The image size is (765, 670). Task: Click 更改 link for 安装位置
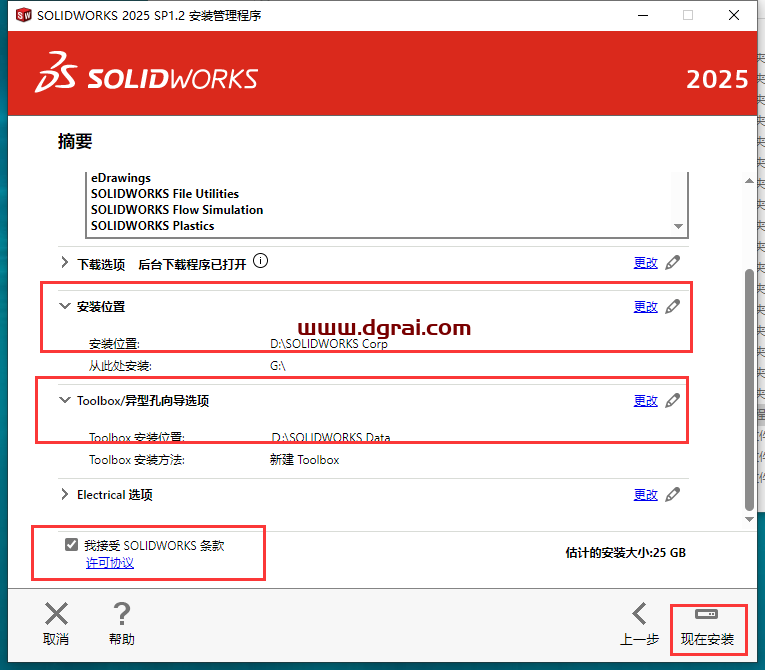[645, 307]
